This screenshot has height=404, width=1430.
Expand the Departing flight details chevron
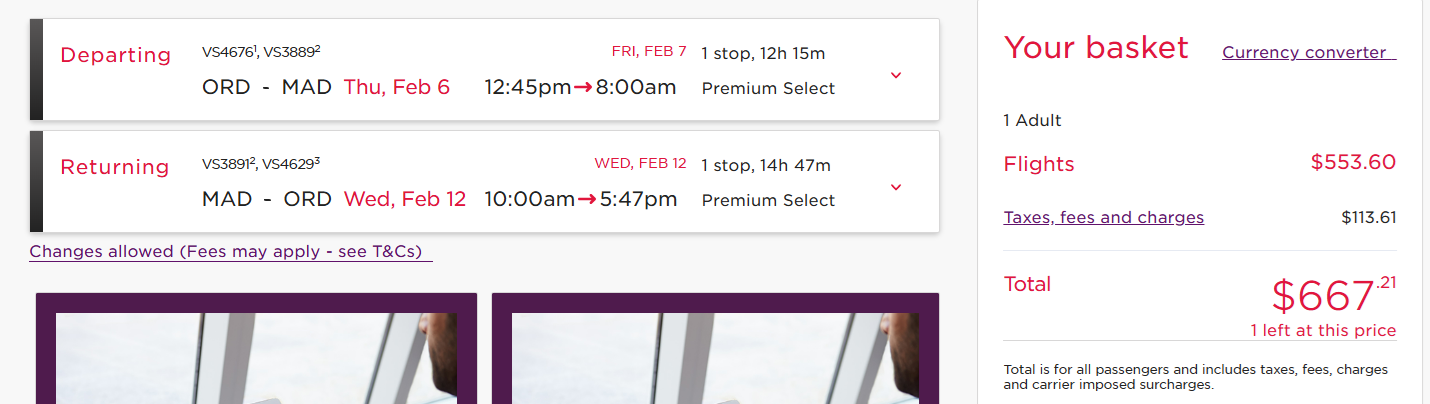[x=896, y=75]
